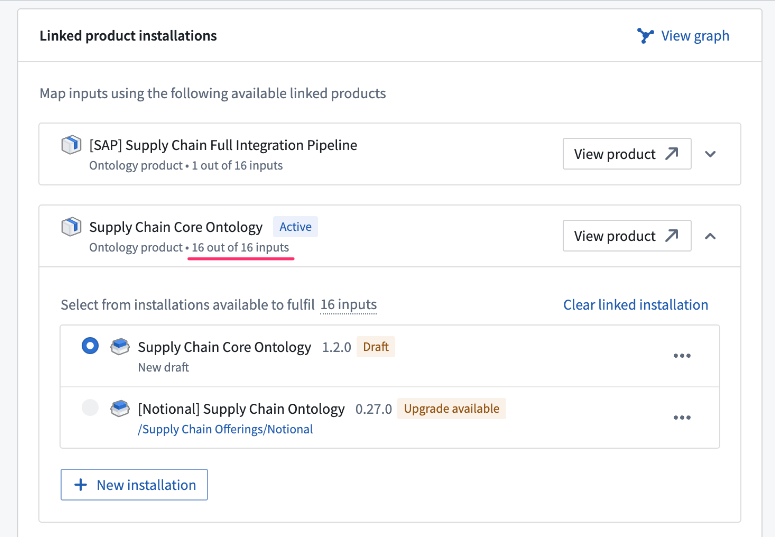Click the dotted-underlined 16 inputs text
Screen dimensions: 775x537
pos(348,305)
